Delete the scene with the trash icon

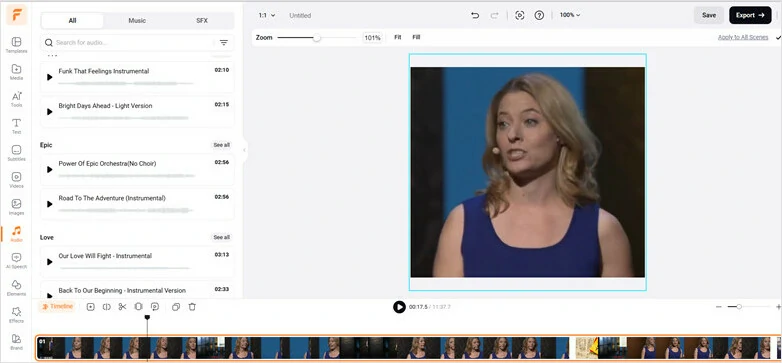(x=192, y=307)
